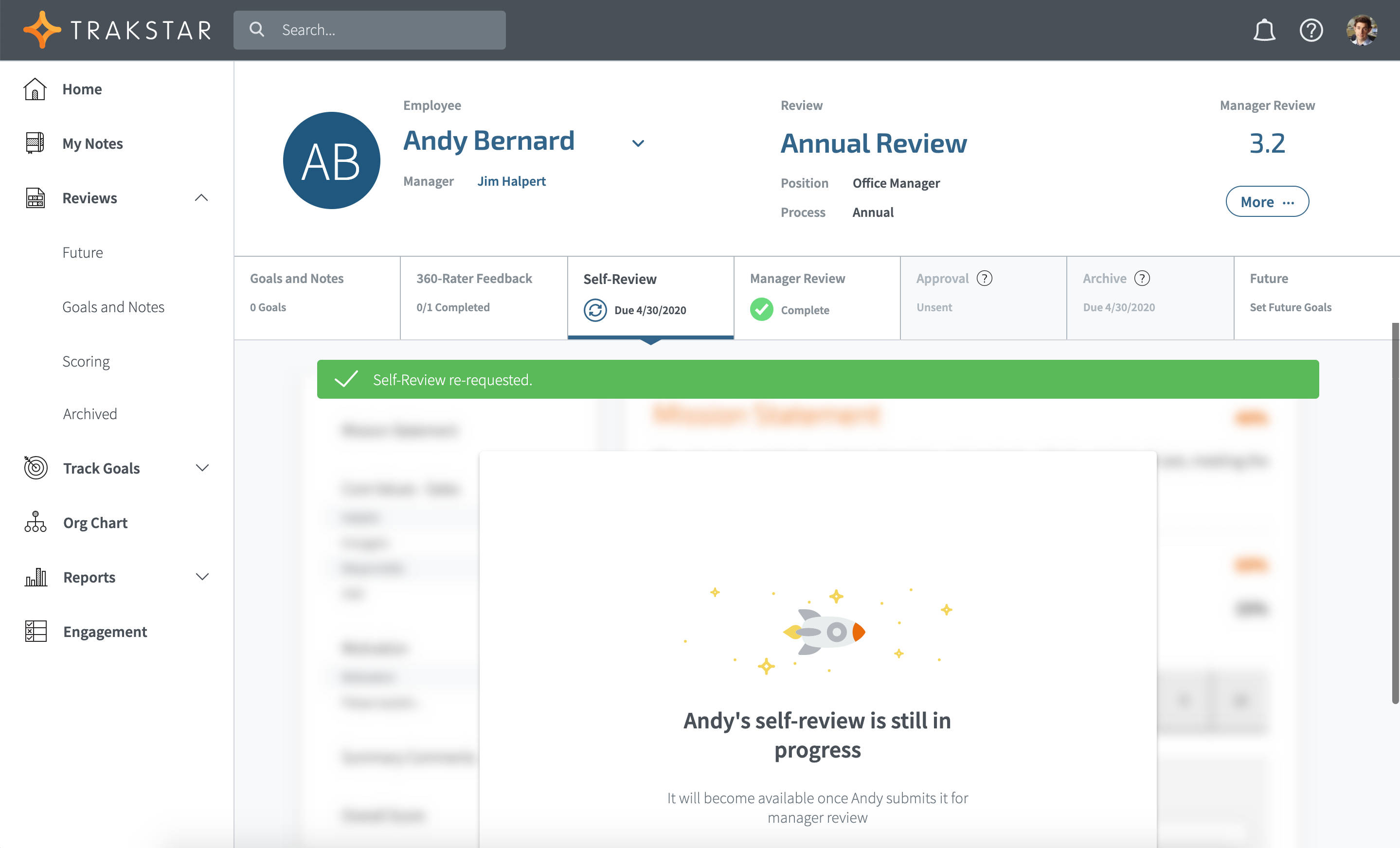This screenshot has width=1400, height=848.
Task: Click the More button
Action: tap(1267, 201)
